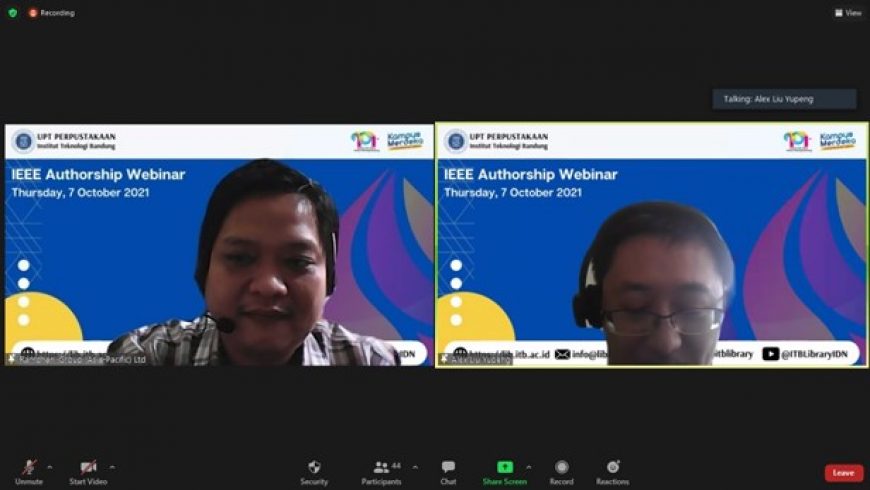Expand share options arrow beside Share Screen
The height and width of the screenshot is (490, 870).
(528, 467)
